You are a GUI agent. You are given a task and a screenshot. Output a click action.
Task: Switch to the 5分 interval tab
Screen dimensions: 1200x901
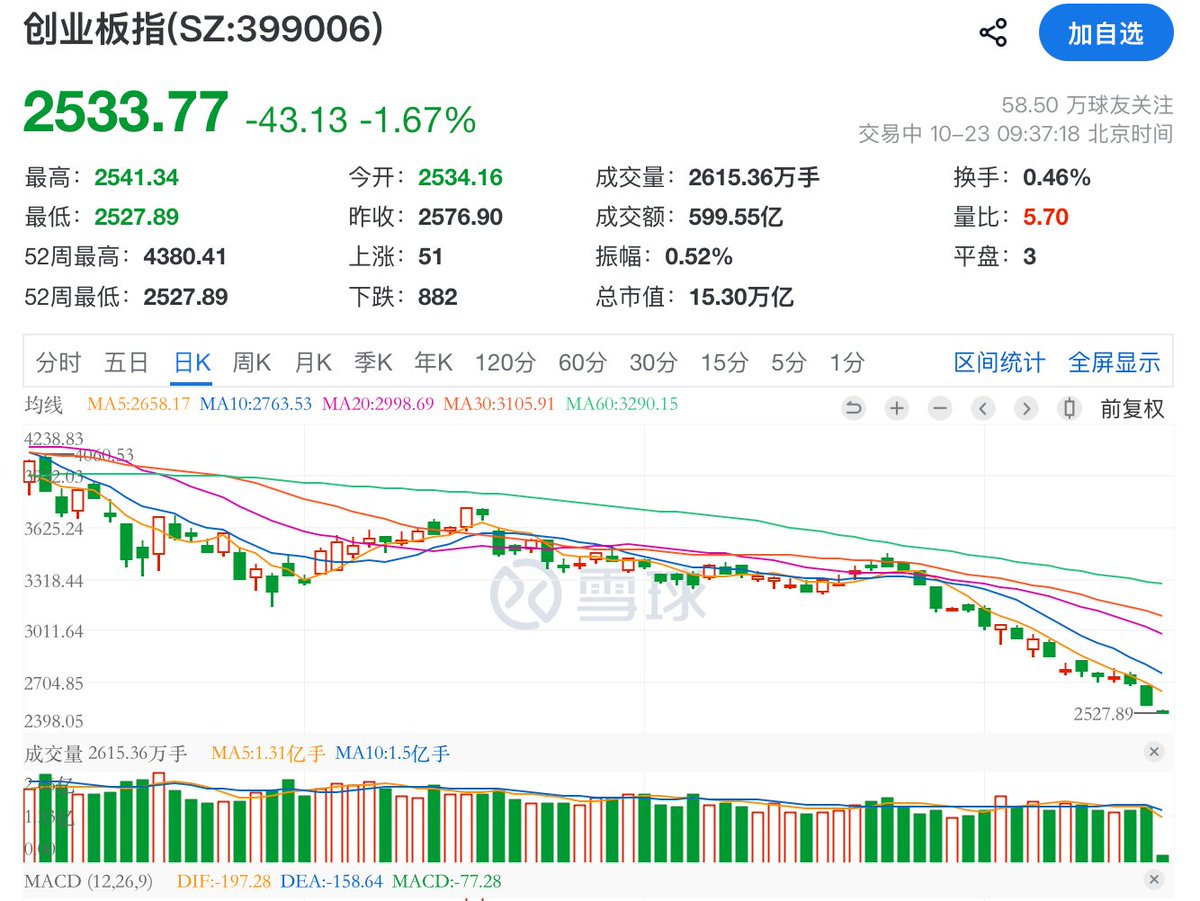[788, 362]
